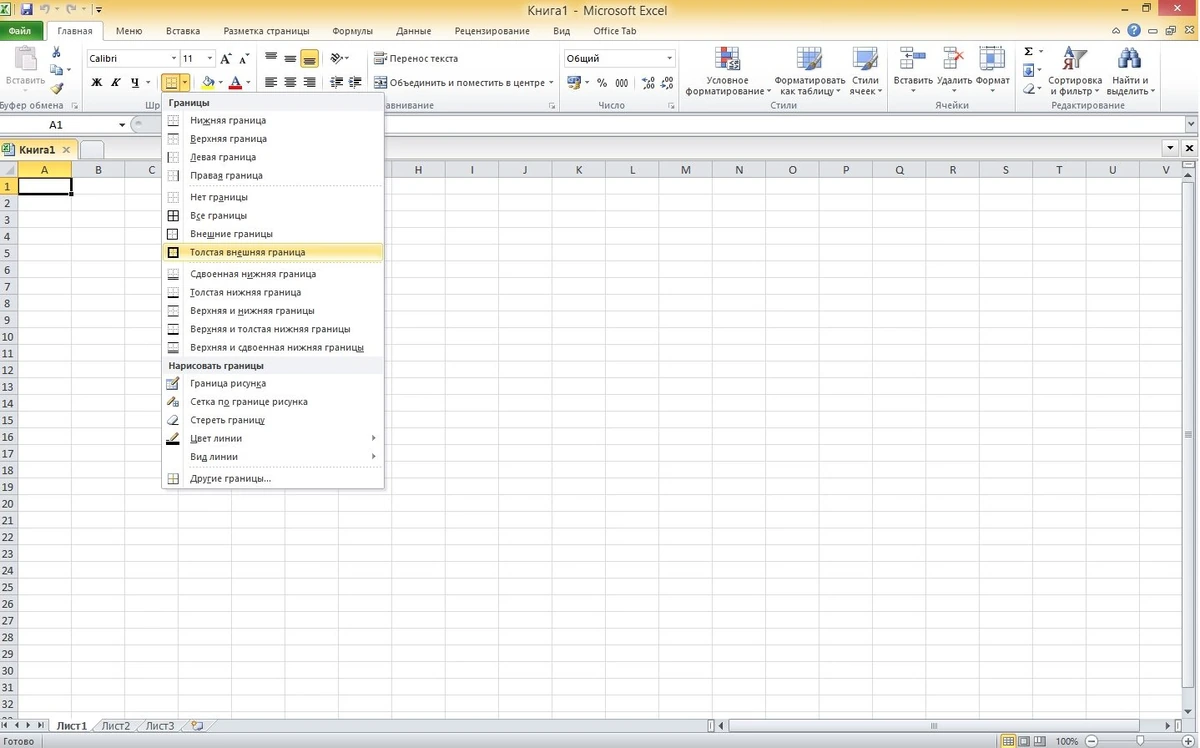This screenshot has height=748, width=1200.
Task: Select Толстая внешняя граница entry
Action: [272, 252]
